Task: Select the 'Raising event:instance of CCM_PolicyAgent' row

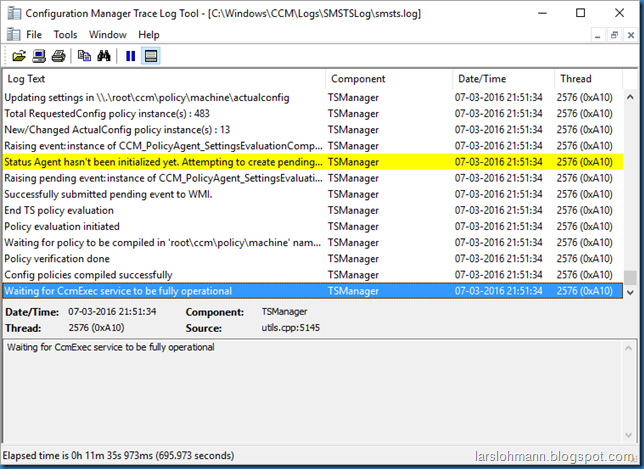Action: click(x=313, y=146)
